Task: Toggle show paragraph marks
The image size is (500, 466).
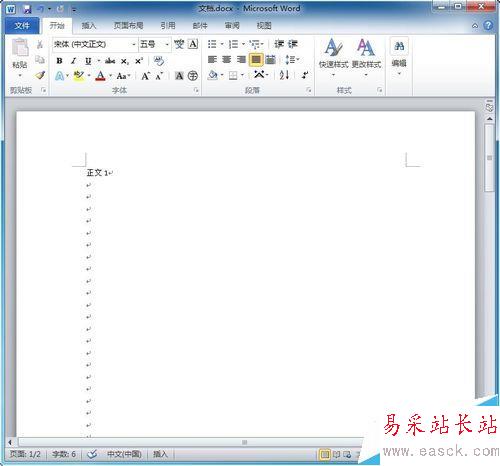Action: [305, 75]
